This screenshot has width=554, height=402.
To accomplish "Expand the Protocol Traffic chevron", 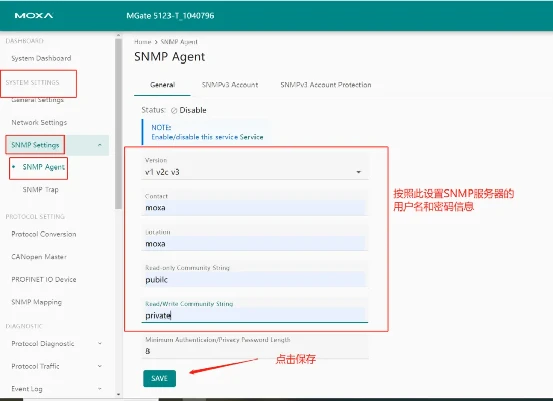I will (100, 366).
